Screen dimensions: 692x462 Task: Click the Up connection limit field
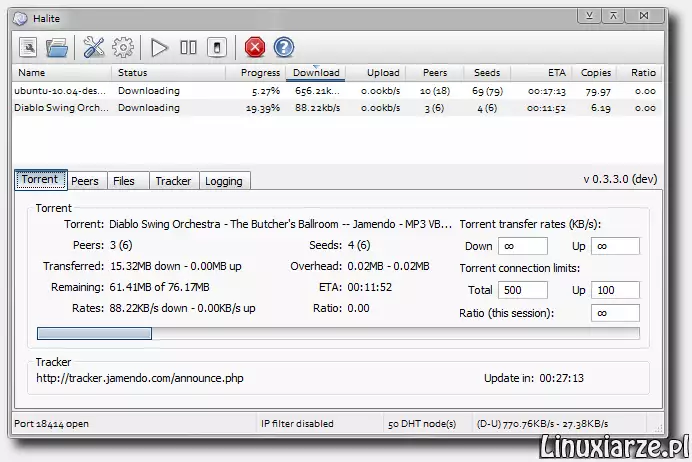pyautogui.click(x=615, y=290)
